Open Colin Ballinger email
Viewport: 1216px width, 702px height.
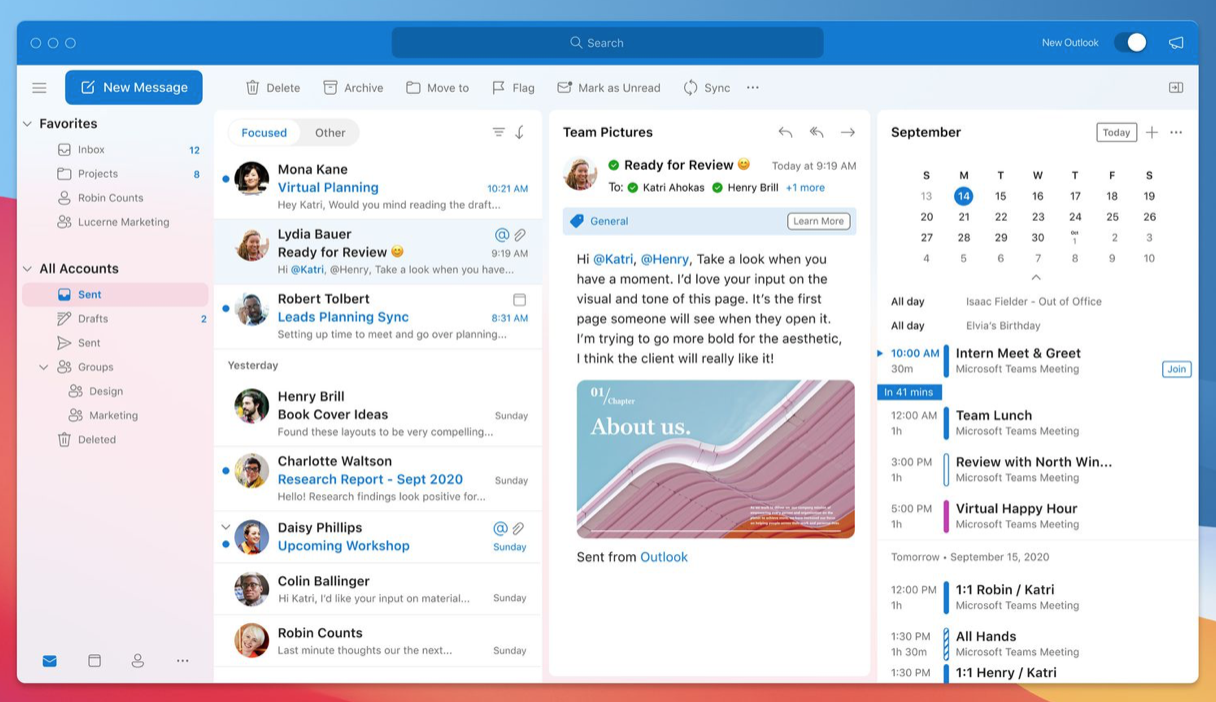click(378, 589)
